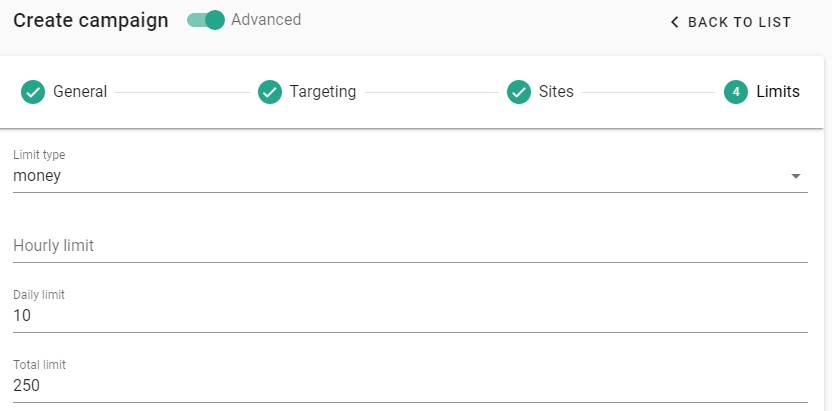The width and height of the screenshot is (832, 411).
Task: Select the Limits step label
Action: tap(778, 92)
